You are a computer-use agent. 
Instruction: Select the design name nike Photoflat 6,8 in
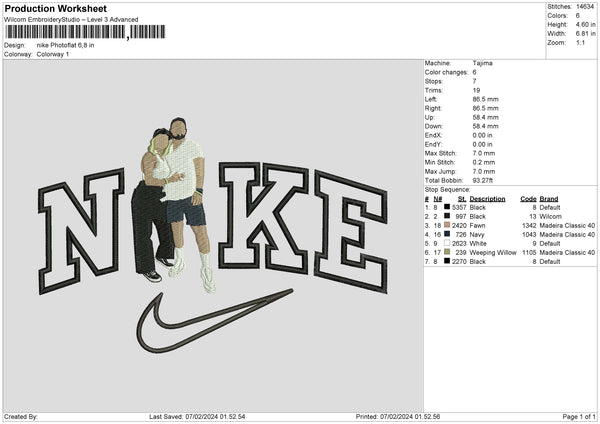(x=65, y=45)
